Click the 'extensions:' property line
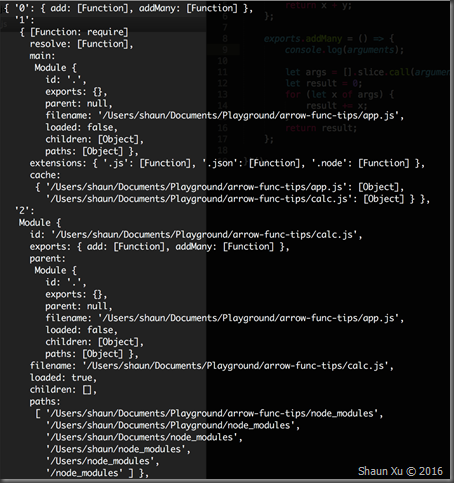 click(x=227, y=163)
